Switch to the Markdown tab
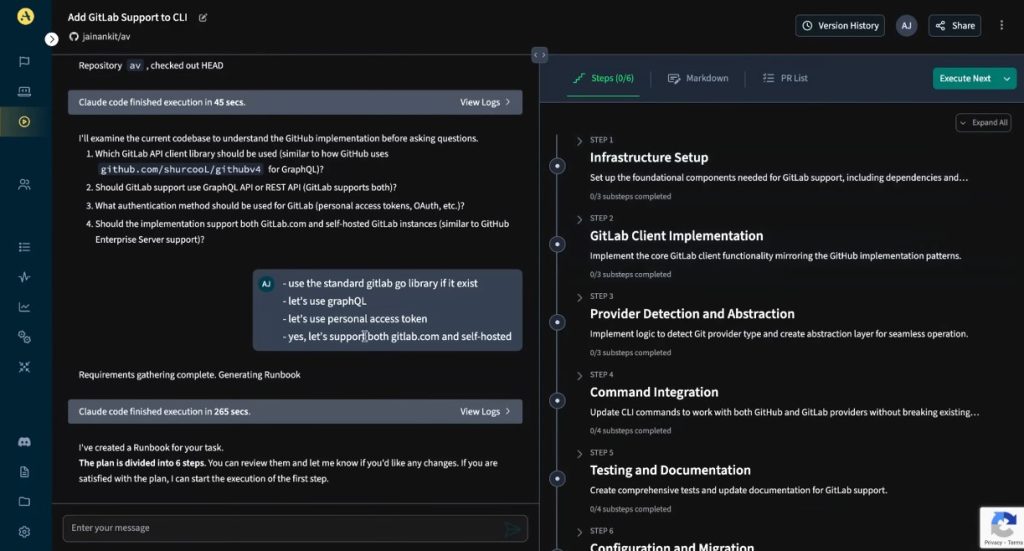Viewport: 1024px width, 551px height. click(x=698, y=78)
